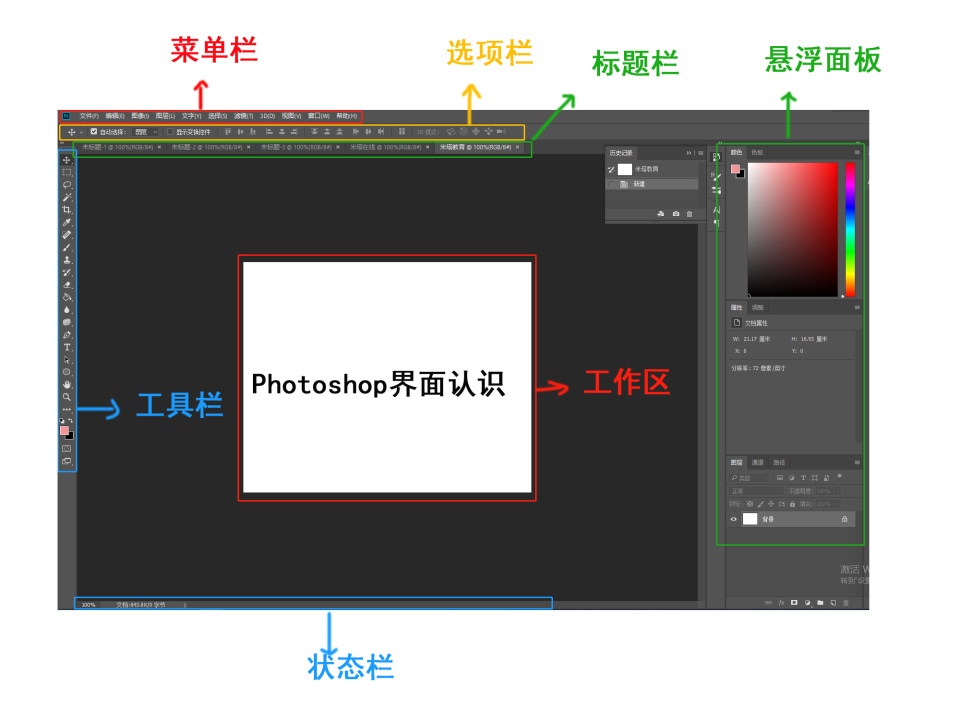Select the Lasso tool
Screen dimensions: 960x720
pos(66,186)
